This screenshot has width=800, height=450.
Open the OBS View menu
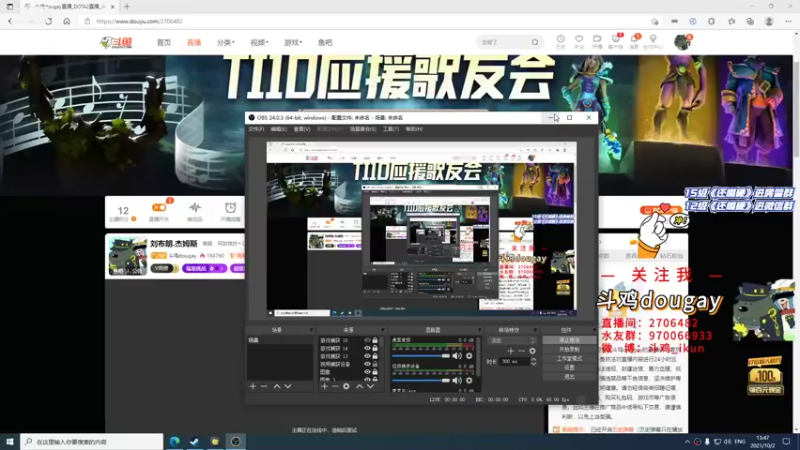(302, 130)
